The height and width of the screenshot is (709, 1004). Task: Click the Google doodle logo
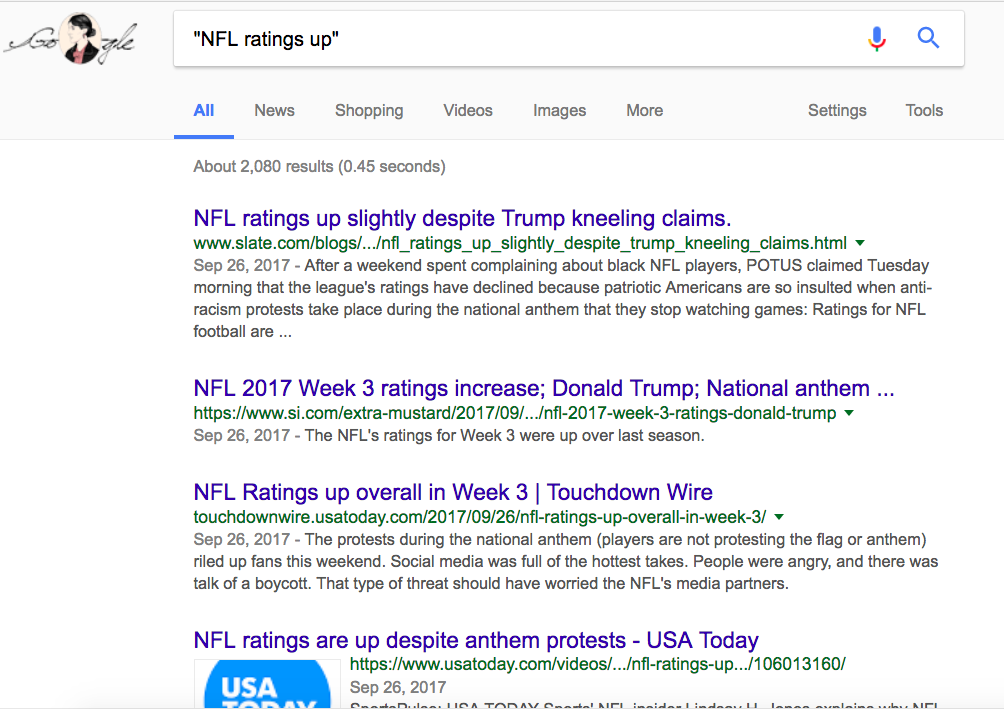(x=70, y=40)
